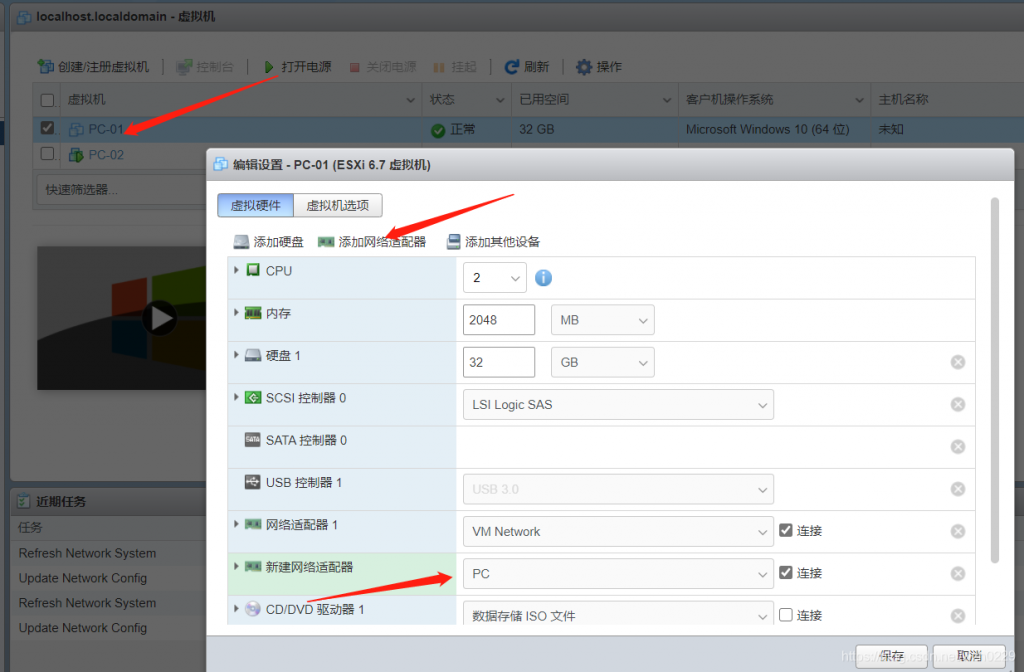Play the PC-01 console preview thumbnail
Image resolution: width=1024 pixels, height=672 pixels.
pyautogui.click(x=159, y=319)
